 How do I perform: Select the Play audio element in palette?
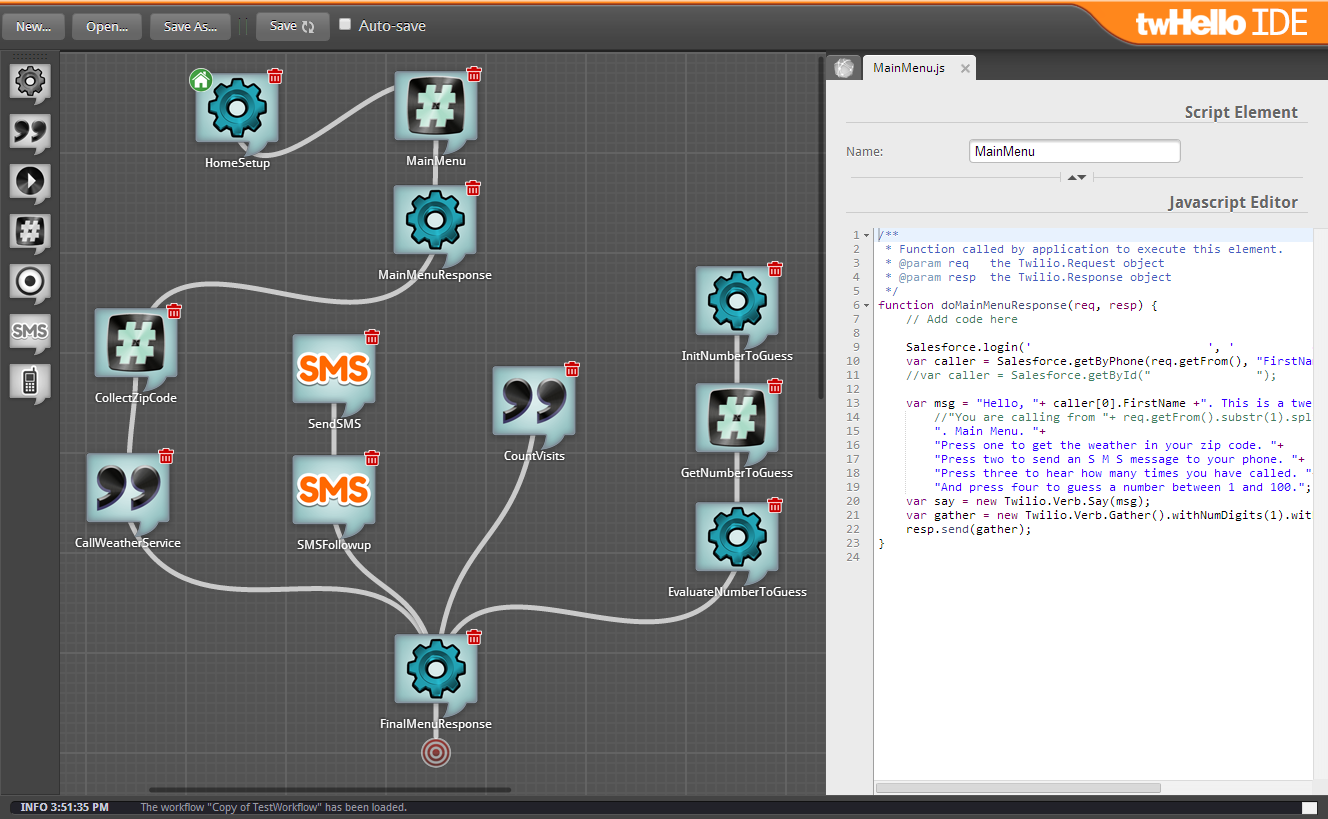point(30,182)
